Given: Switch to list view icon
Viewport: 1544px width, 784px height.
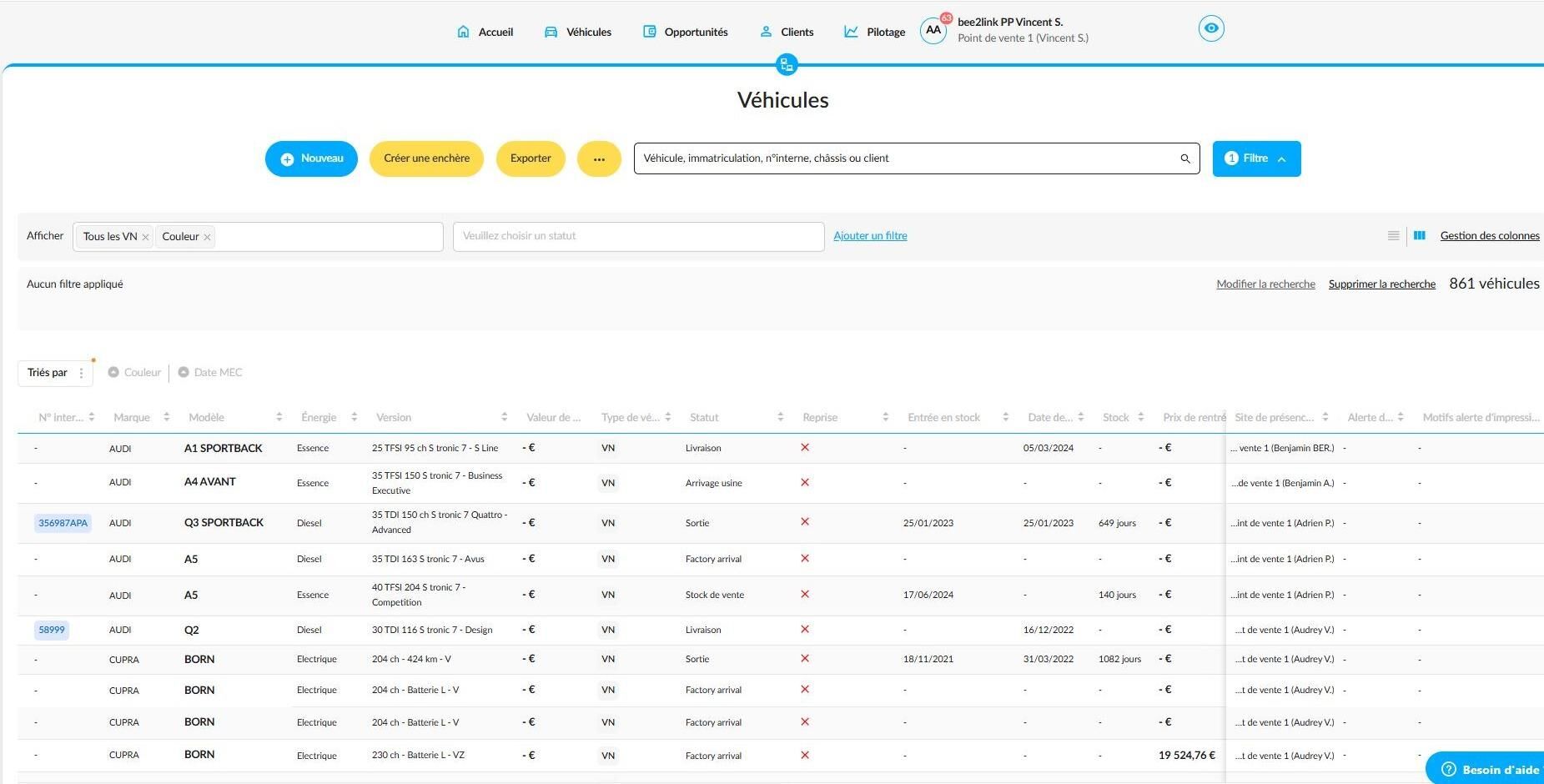Looking at the screenshot, I should [x=1393, y=236].
